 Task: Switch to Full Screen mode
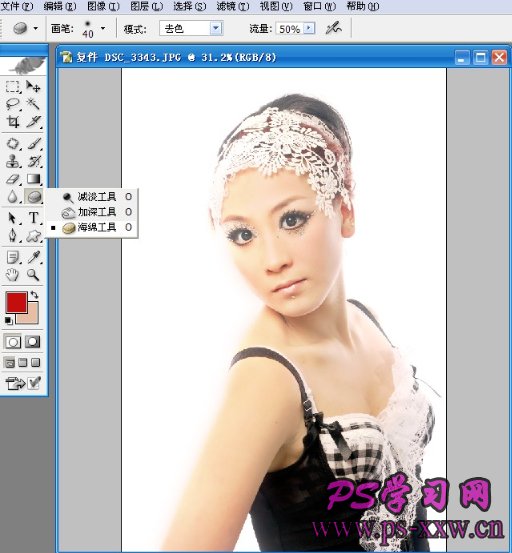click(x=36, y=363)
